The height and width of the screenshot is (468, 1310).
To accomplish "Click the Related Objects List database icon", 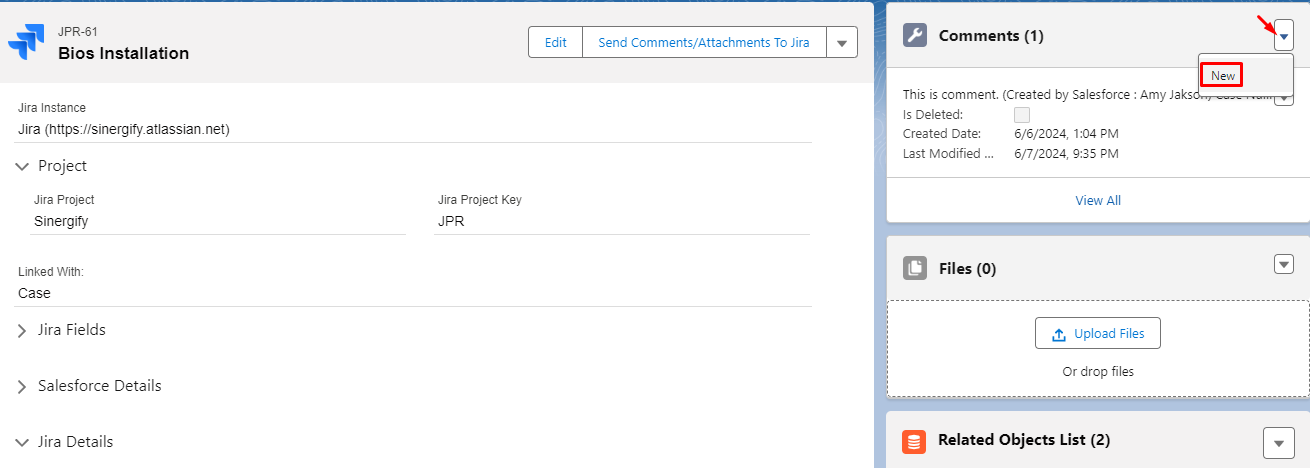I will pos(914,441).
